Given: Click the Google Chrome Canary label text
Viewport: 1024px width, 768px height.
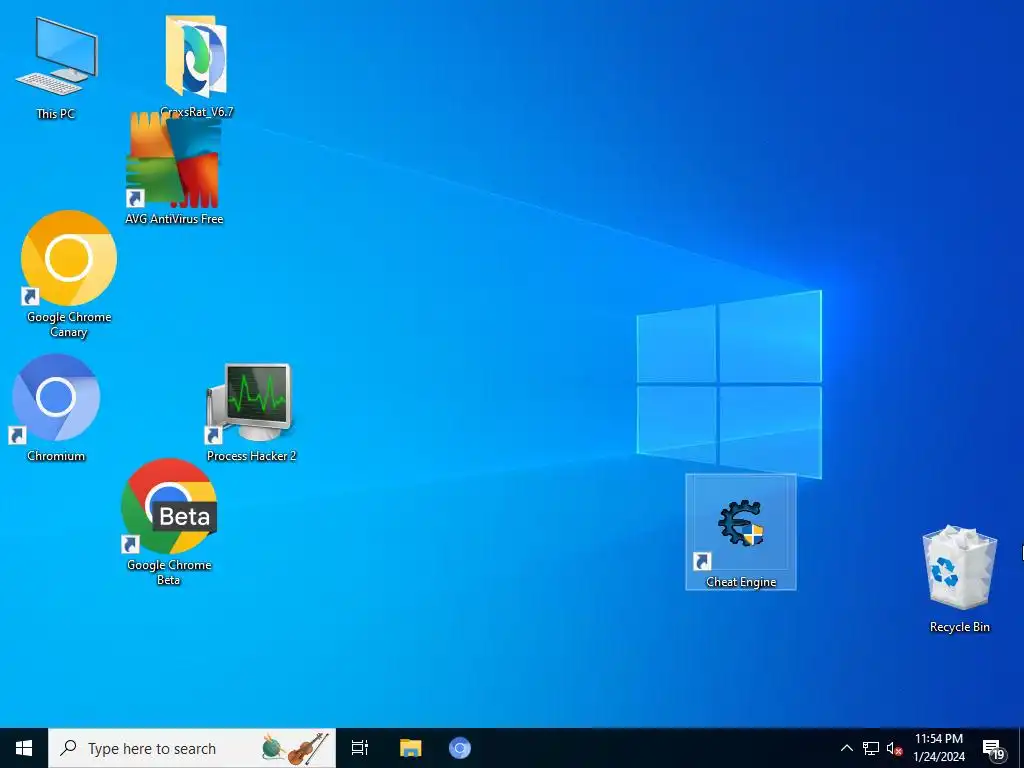Looking at the screenshot, I should coord(69,325).
